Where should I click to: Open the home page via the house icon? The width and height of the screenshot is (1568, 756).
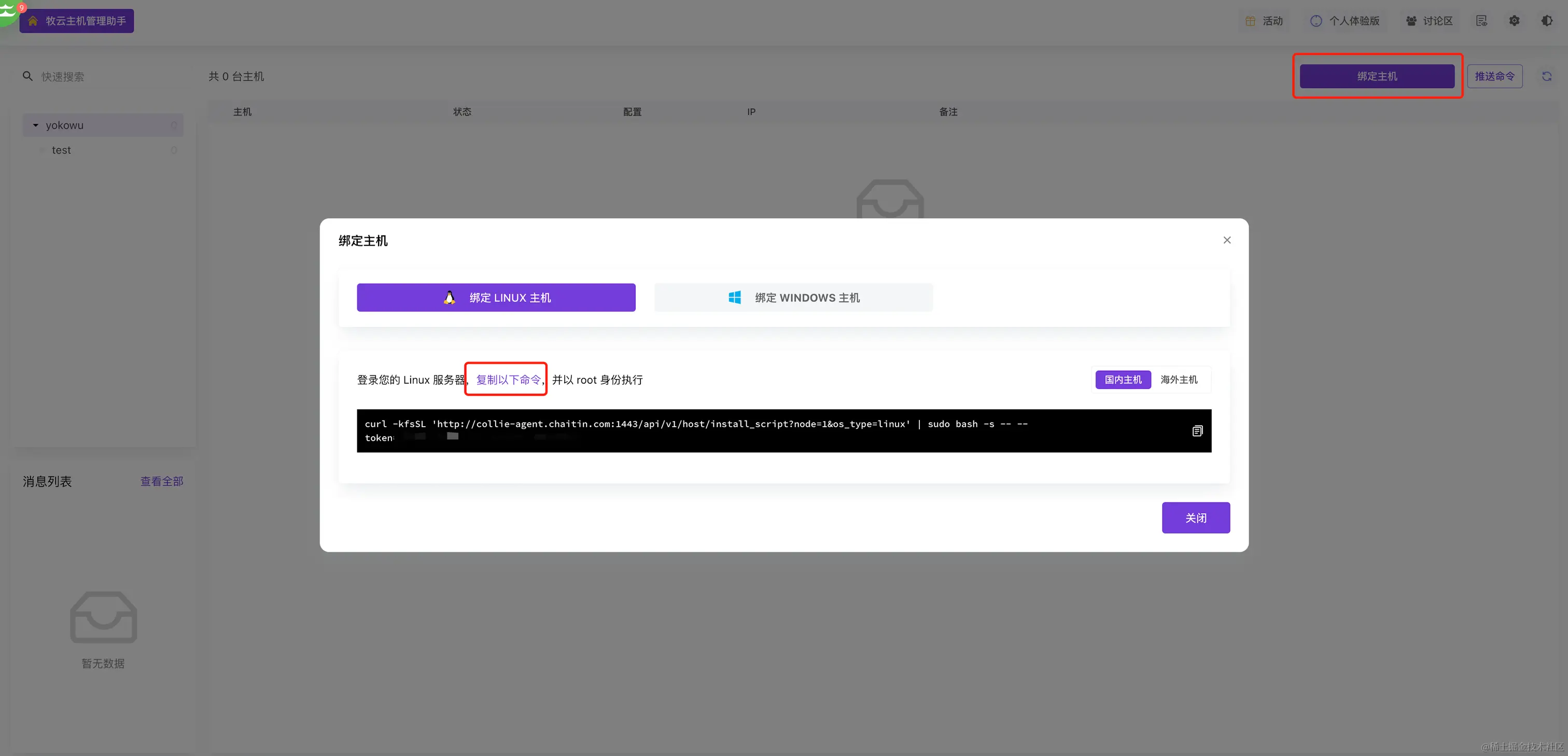coord(33,20)
